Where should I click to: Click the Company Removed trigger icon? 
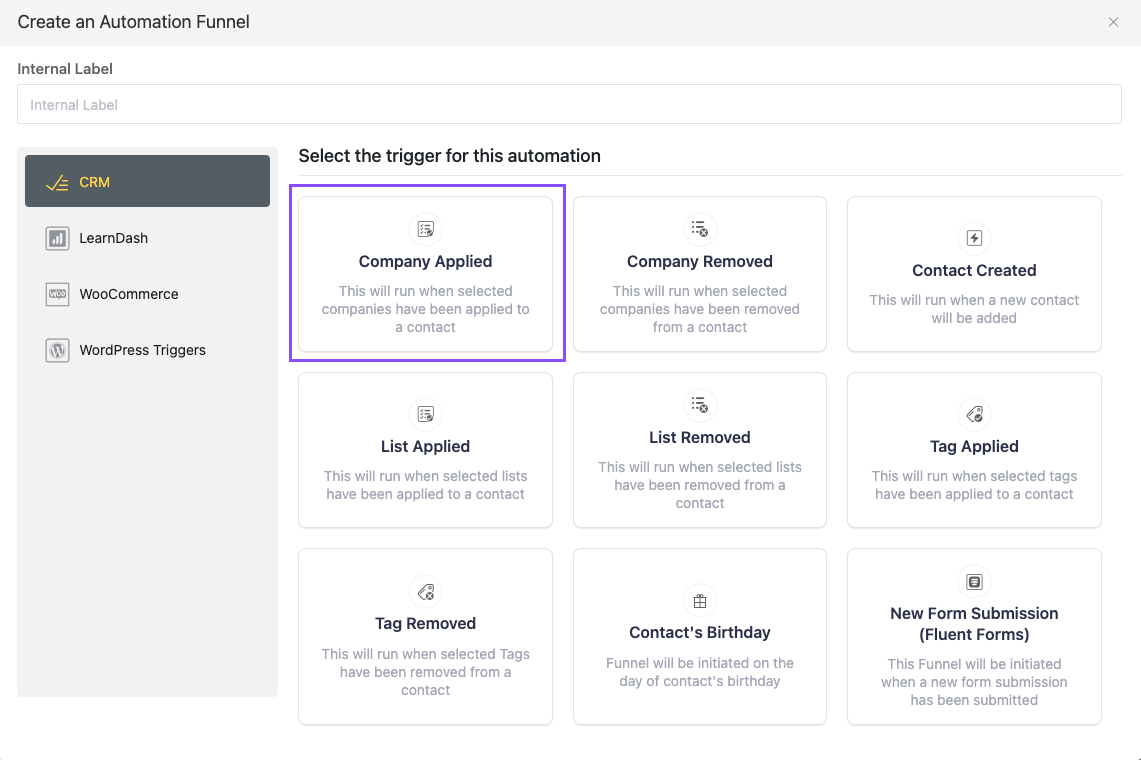(x=700, y=229)
